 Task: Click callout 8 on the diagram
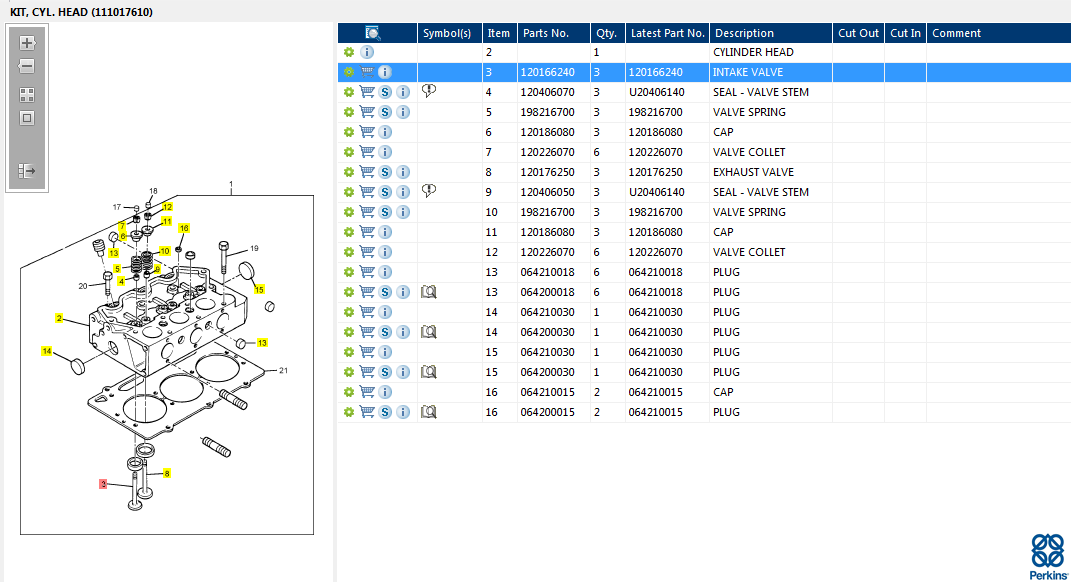[167, 473]
